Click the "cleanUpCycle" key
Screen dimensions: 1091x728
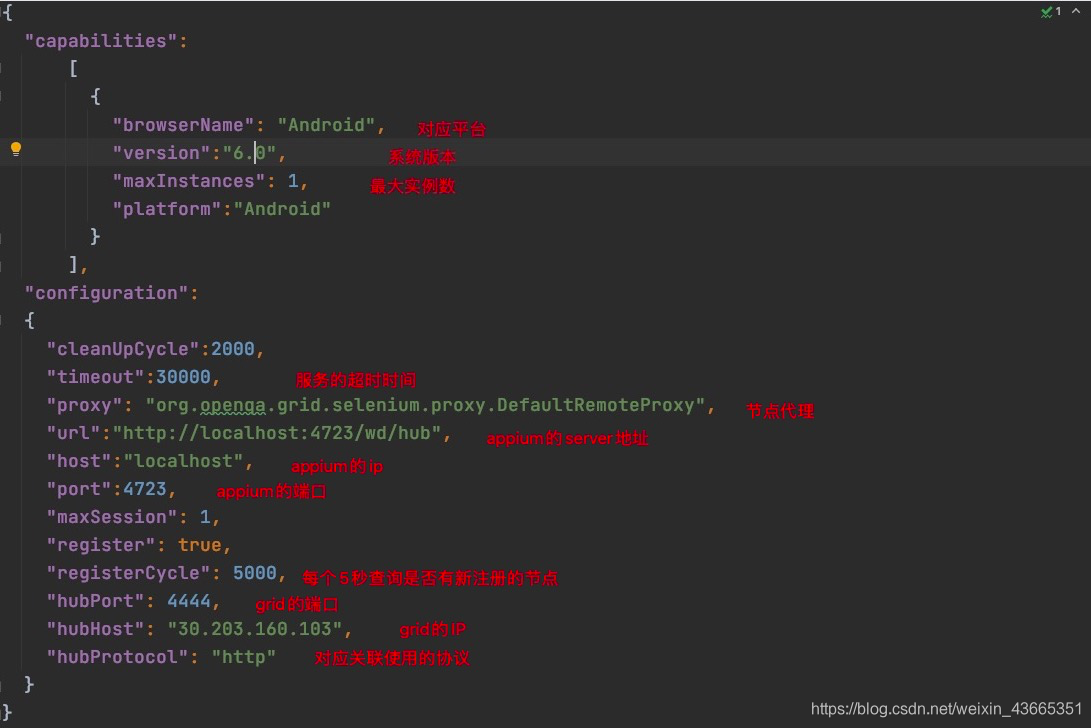[x=123, y=349]
